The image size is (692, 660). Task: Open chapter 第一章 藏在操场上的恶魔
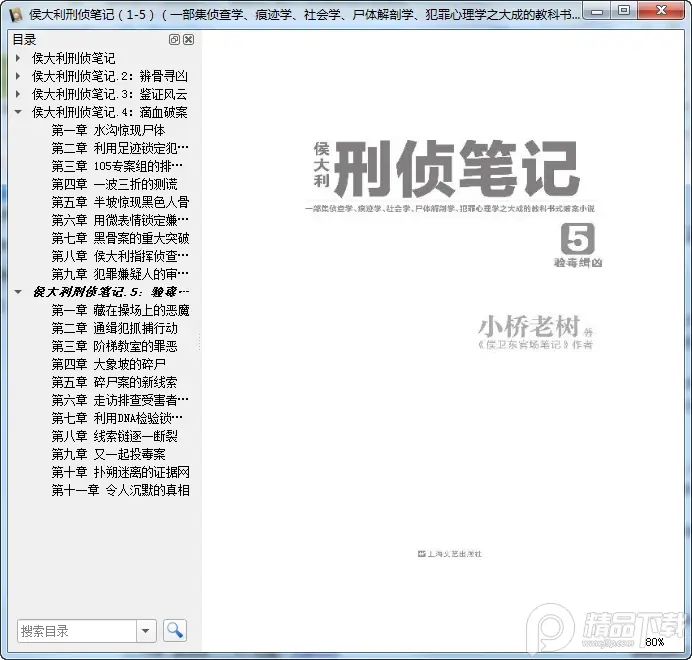120,310
